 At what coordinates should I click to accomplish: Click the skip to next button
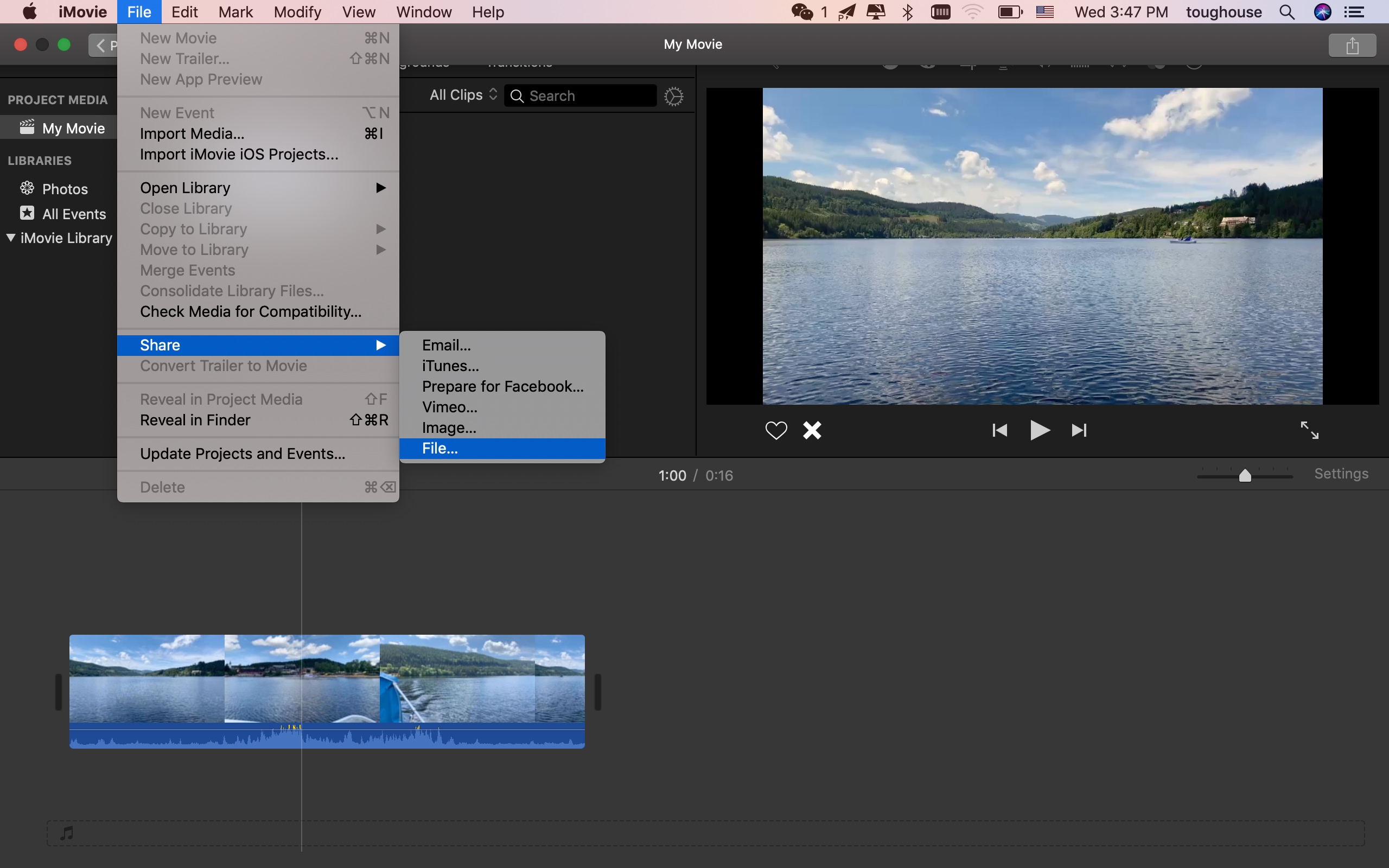tap(1078, 430)
